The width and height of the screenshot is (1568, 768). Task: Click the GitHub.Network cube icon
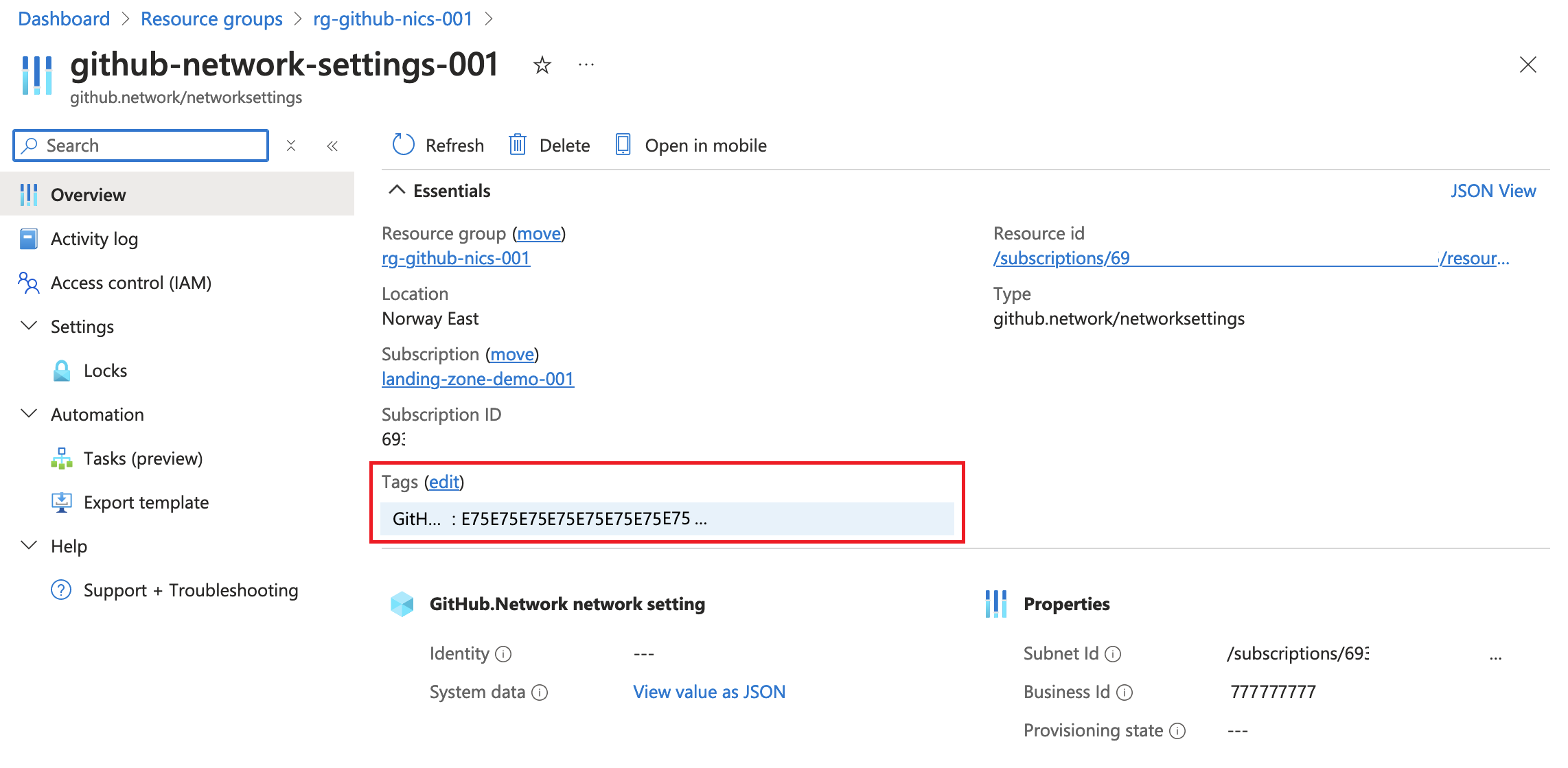coord(402,604)
